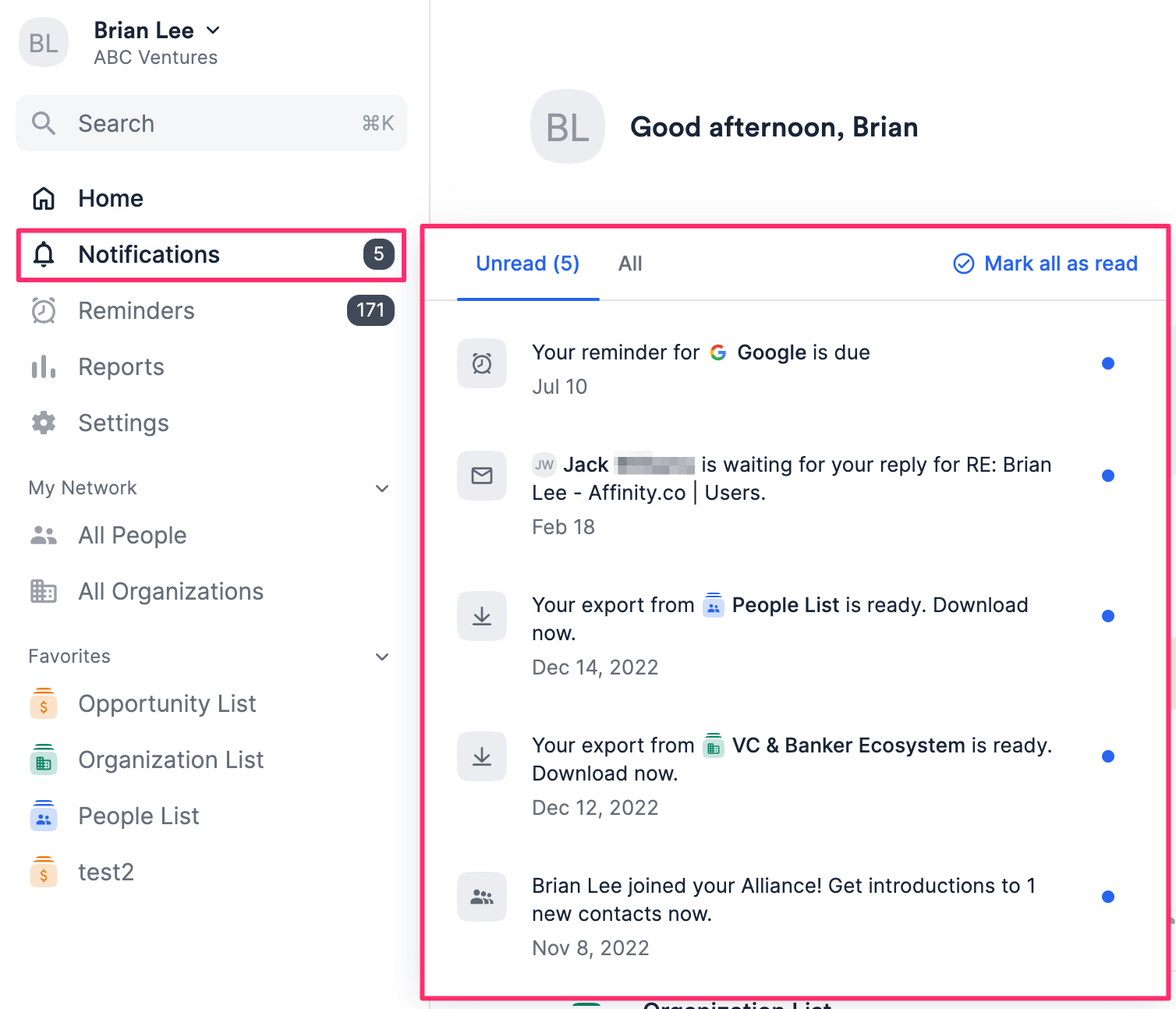
Task: Open Reminders via the alarm clock icon
Action: 44,310
